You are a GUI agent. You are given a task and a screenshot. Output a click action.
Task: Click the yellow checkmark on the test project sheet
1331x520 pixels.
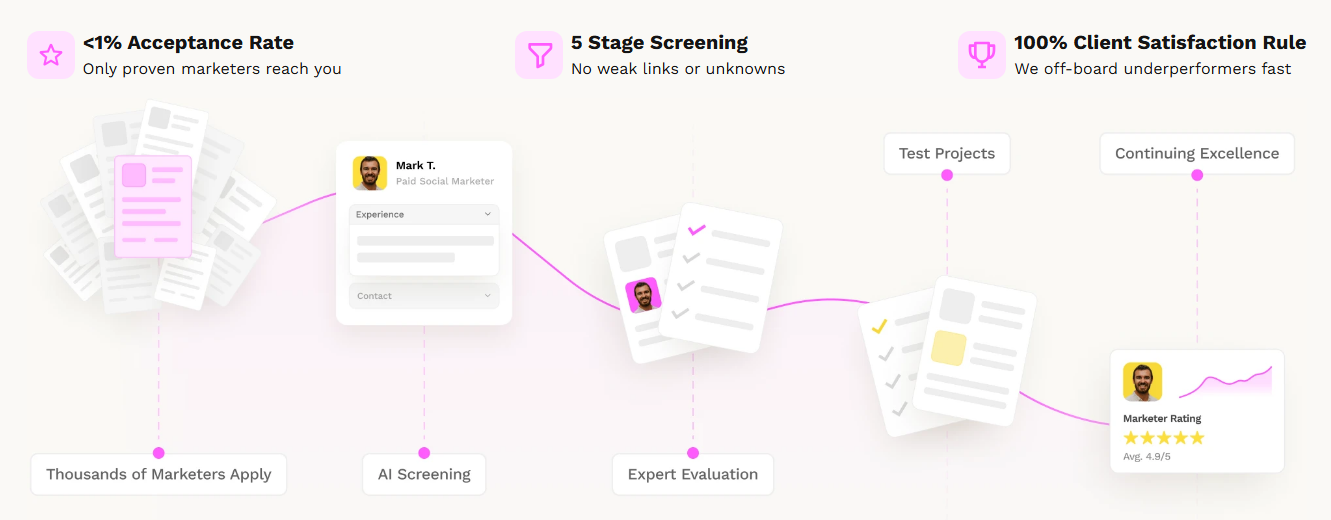[880, 326]
